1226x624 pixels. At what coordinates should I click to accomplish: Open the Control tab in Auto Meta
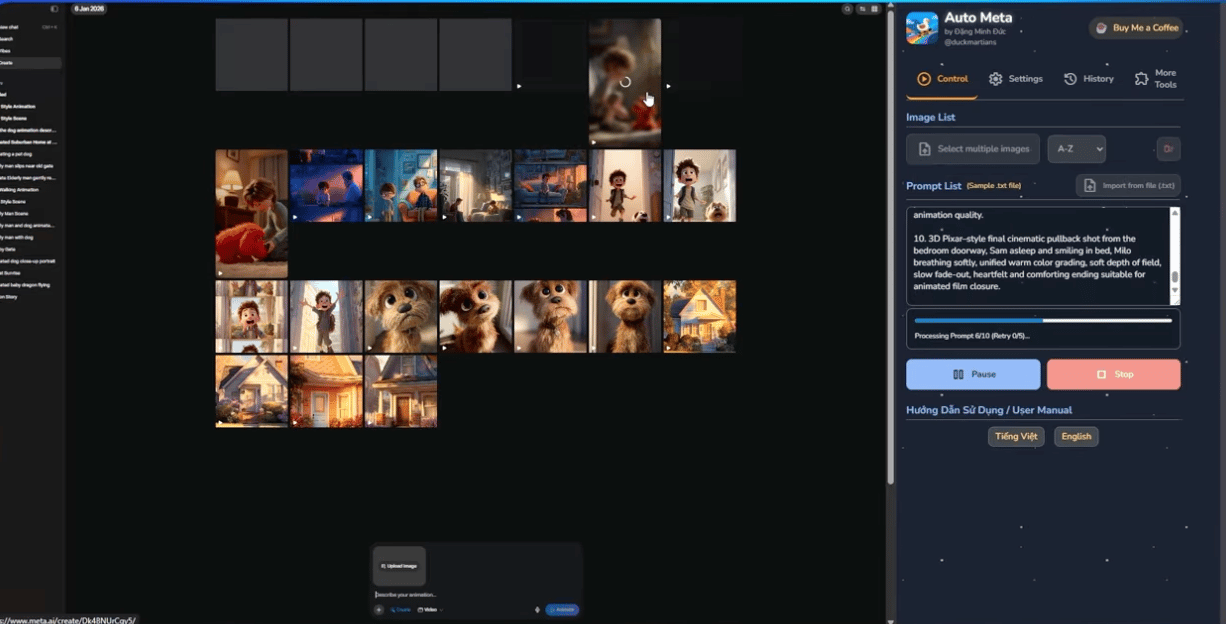pos(942,79)
